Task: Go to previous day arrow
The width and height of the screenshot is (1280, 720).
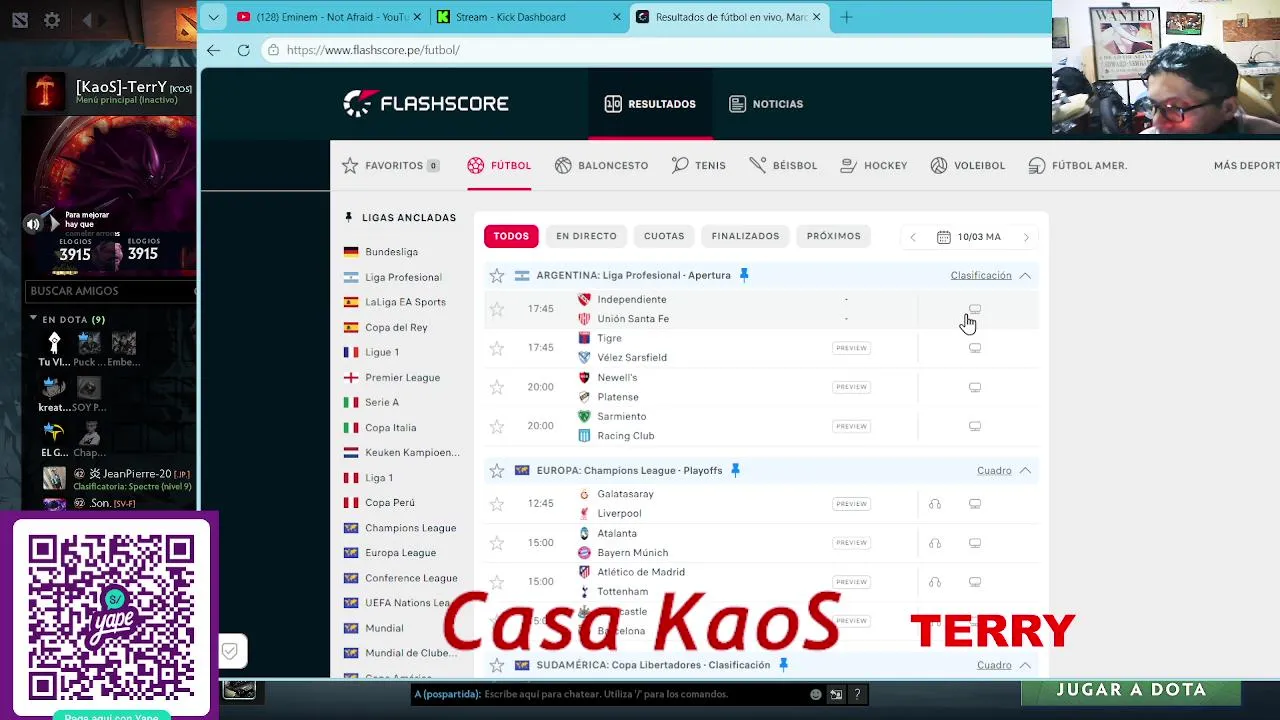Action: pos(913,237)
